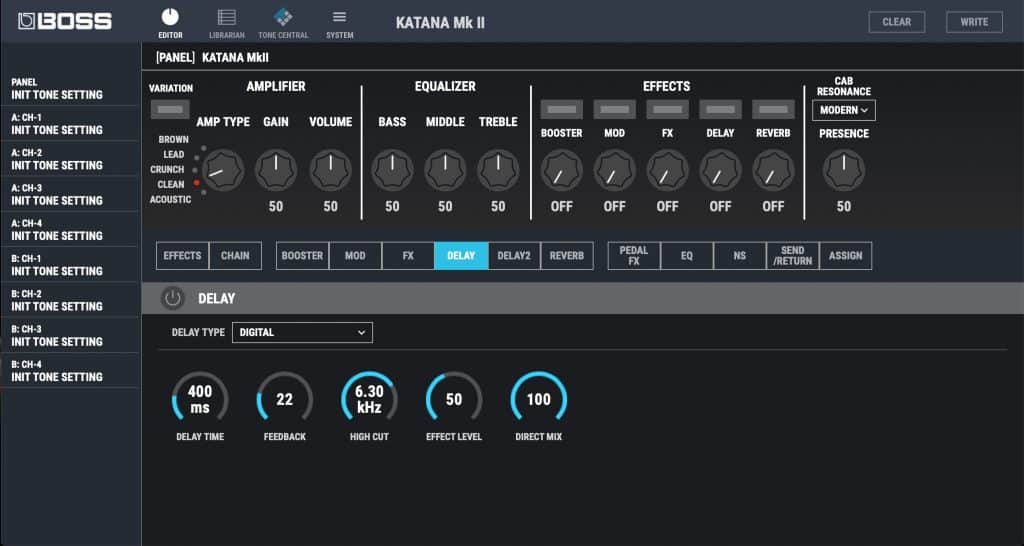Image resolution: width=1024 pixels, height=546 pixels.
Task: Switch to the NS tab
Action: click(740, 256)
